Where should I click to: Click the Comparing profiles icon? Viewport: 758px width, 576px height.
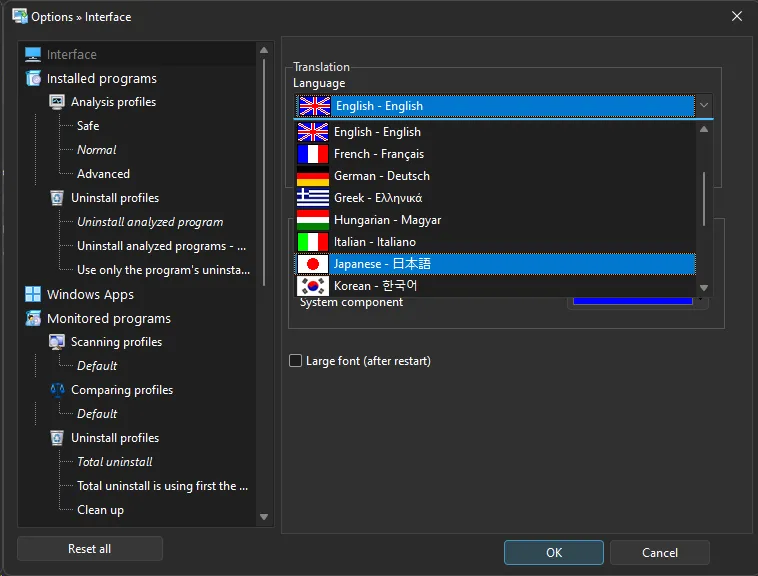(57, 390)
